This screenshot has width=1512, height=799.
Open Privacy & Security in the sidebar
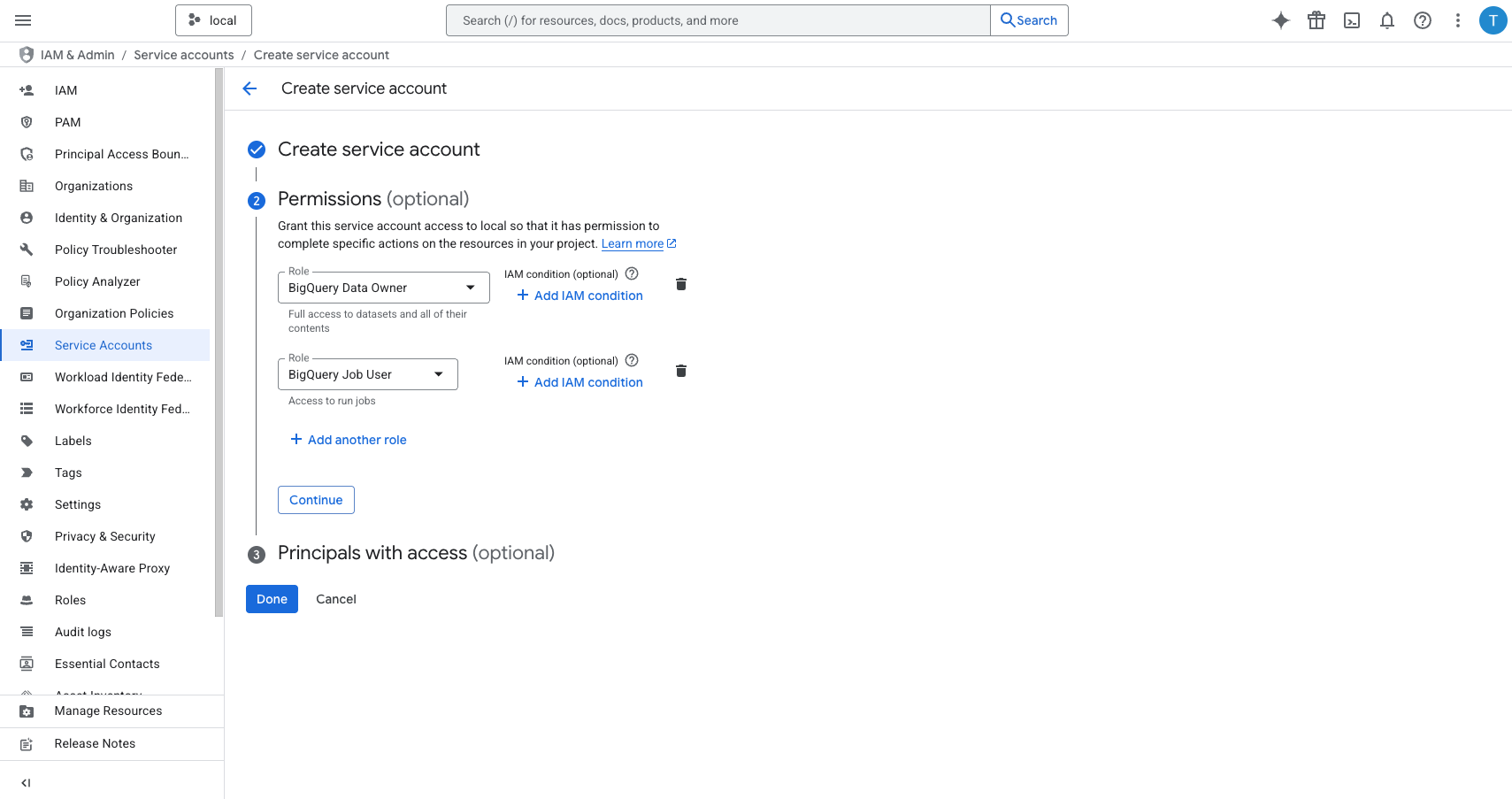[105, 536]
